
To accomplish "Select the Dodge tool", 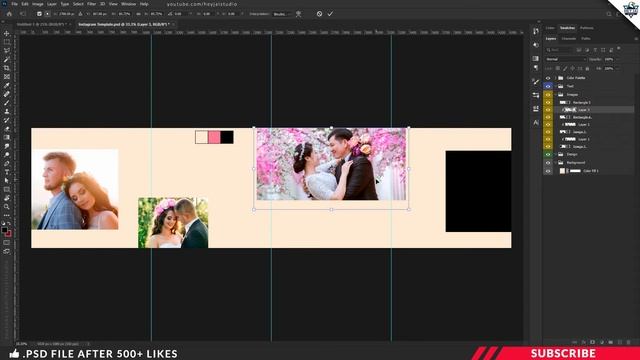I will (x=7, y=155).
